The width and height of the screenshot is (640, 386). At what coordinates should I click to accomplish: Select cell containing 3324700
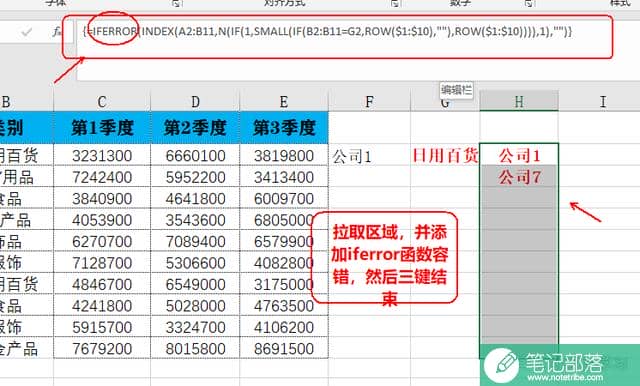(x=195, y=327)
